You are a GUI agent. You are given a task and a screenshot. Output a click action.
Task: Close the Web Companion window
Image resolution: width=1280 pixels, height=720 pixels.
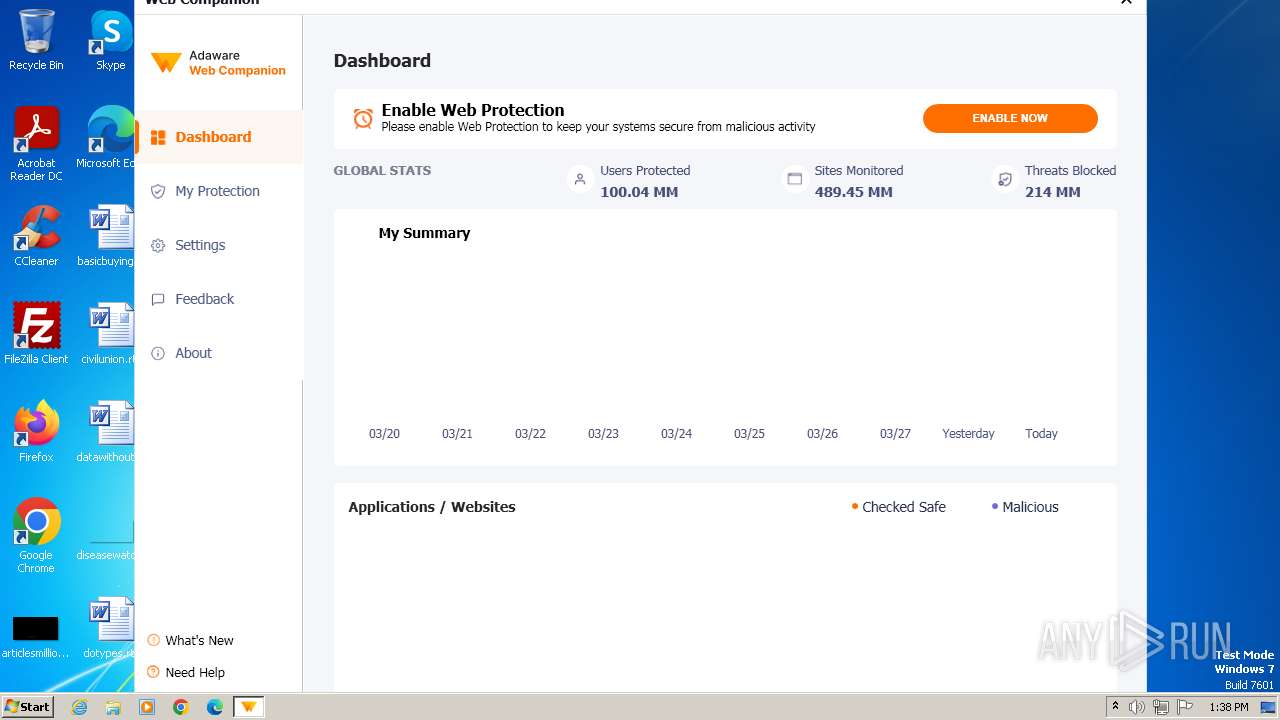click(1126, 3)
